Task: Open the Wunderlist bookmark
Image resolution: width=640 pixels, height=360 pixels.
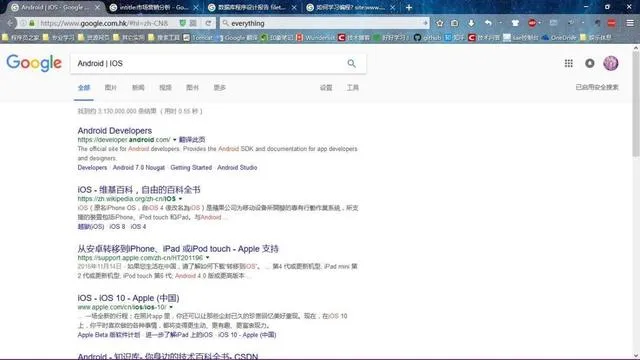Action: tap(316, 38)
